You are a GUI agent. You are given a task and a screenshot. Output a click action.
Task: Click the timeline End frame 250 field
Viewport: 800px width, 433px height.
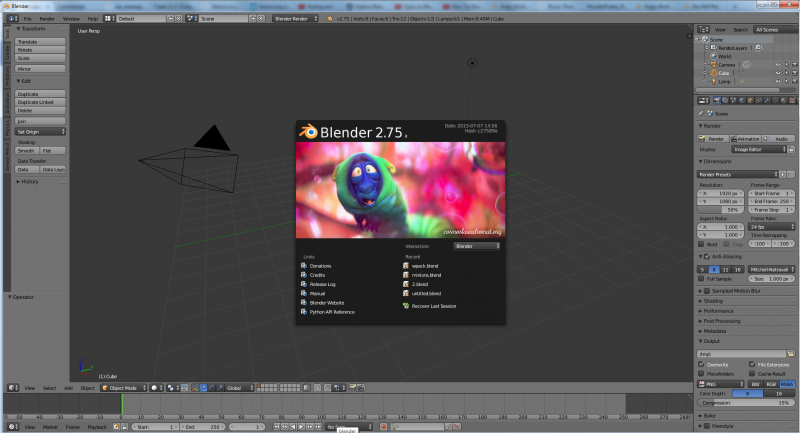click(201, 426)
